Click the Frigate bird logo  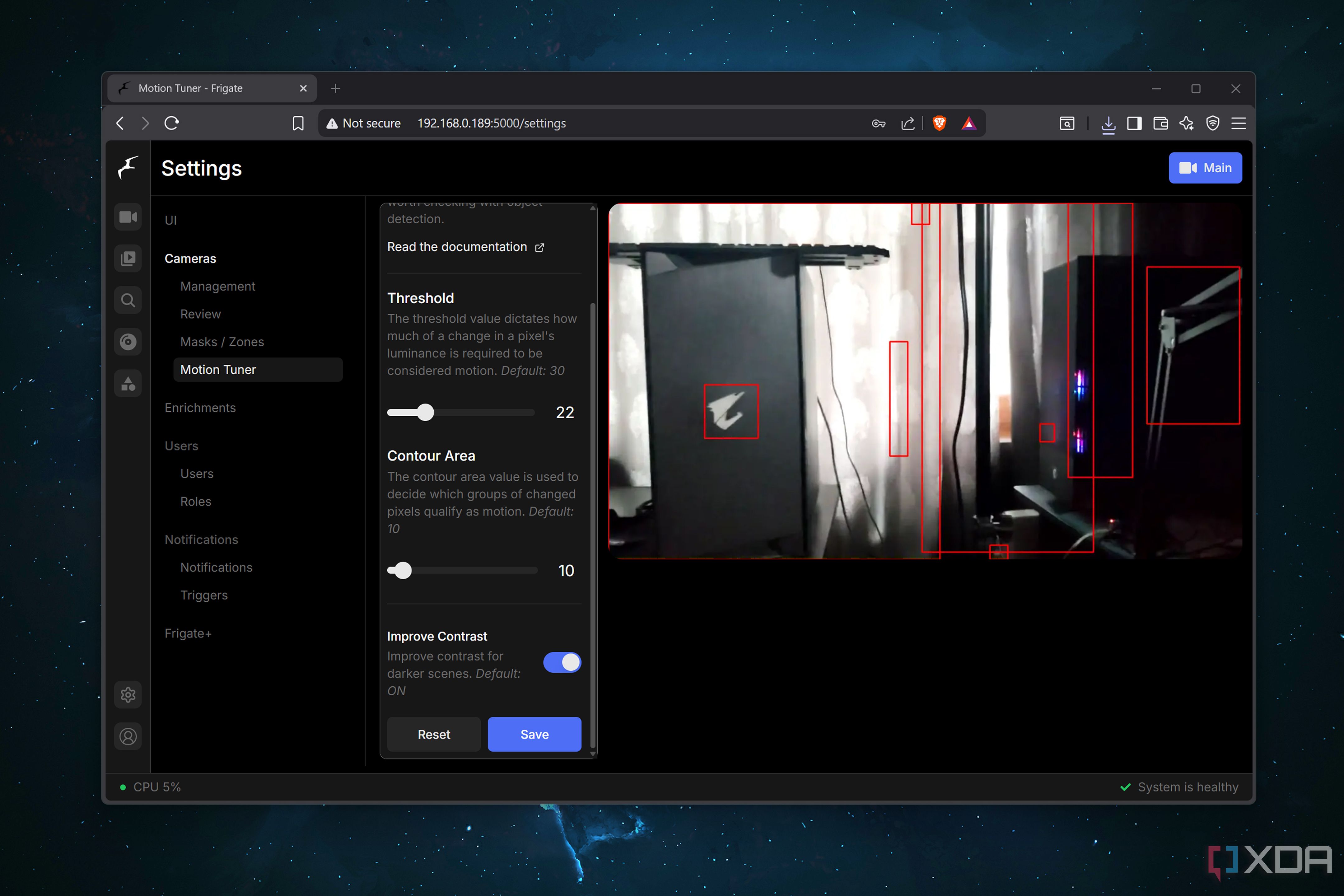coord(128,168)
